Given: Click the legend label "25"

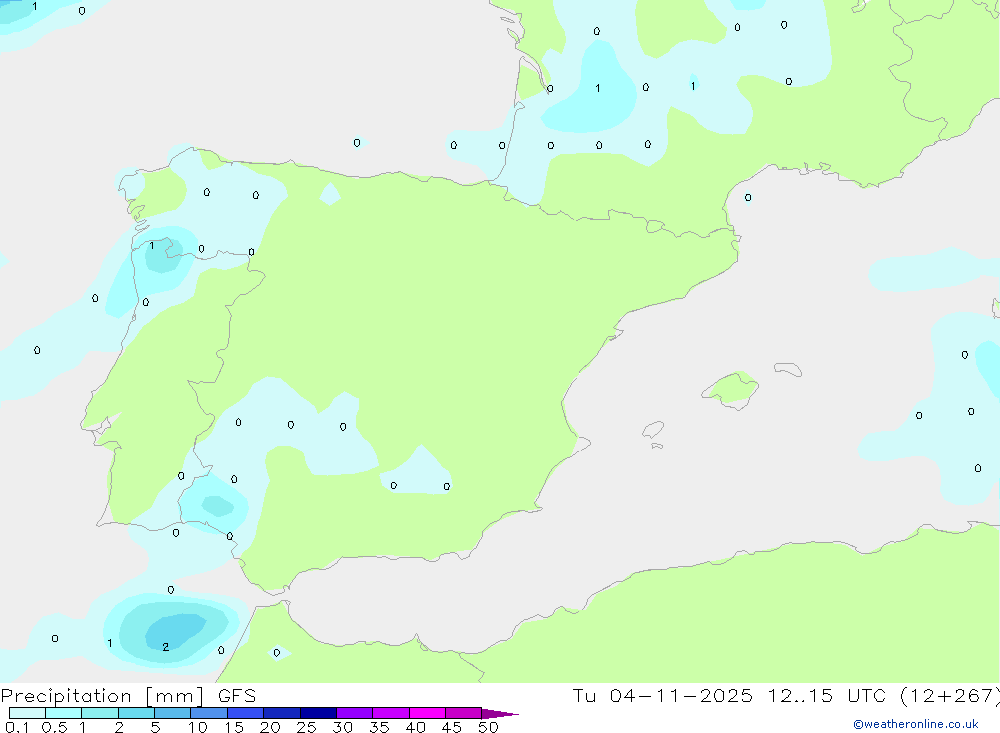Looking at the screenshot, I should pos(306,727).
